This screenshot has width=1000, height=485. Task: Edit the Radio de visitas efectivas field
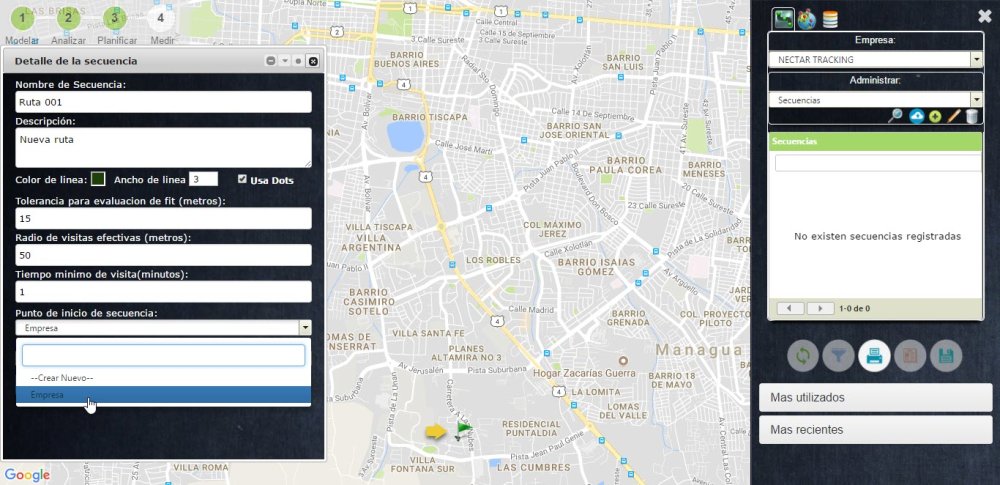[163, 255]
